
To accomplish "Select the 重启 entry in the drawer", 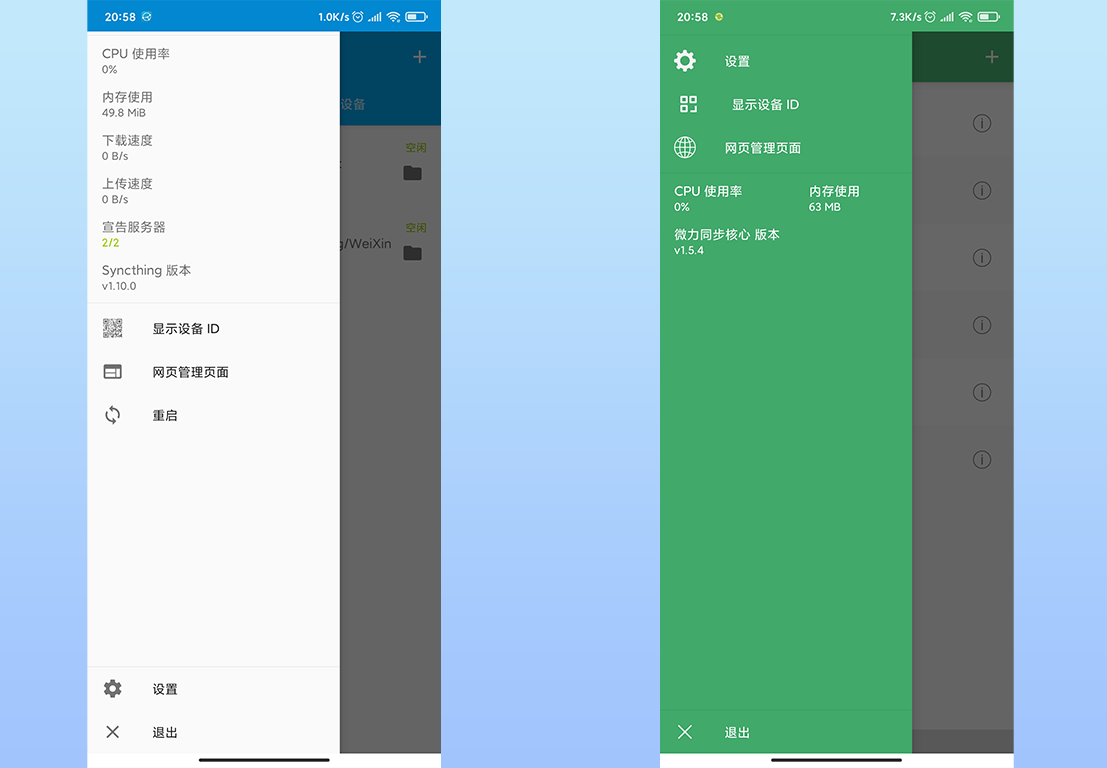I will pyautogui.click(x=165, y=415).
